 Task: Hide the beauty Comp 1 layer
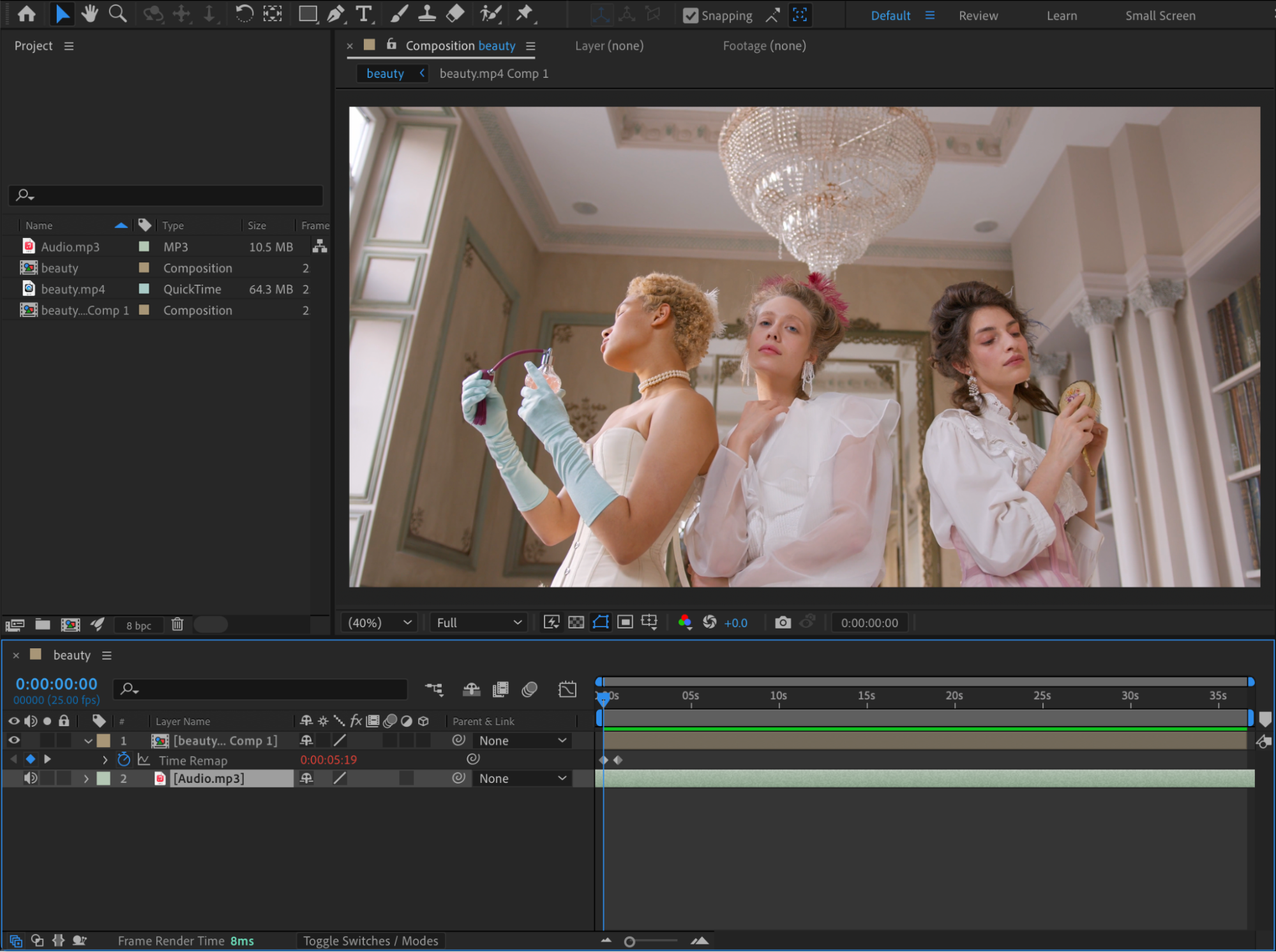tap(13, 740)
